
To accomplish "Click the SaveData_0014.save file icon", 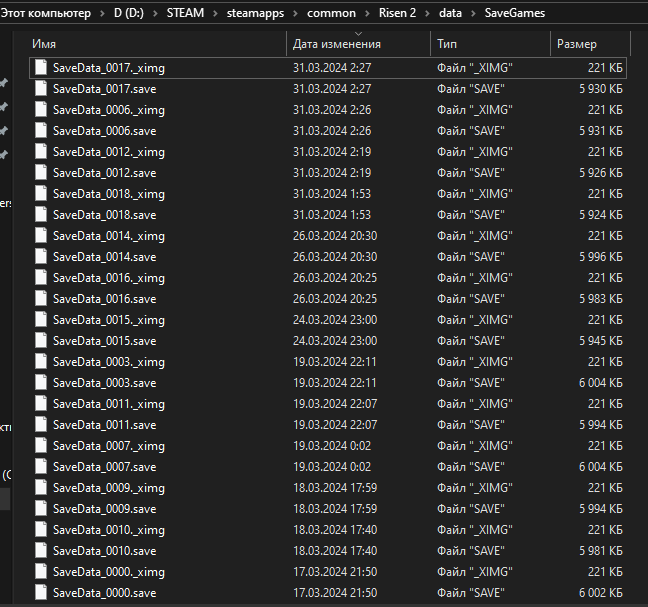I will click(x=41, y=257).
